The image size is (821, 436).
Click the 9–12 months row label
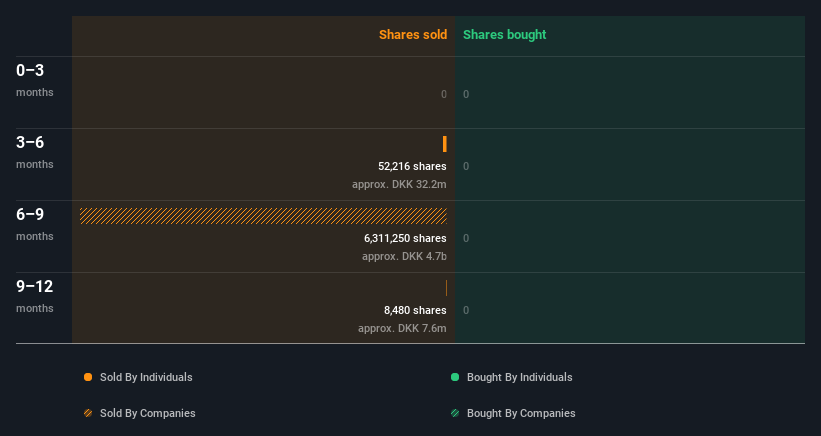click(35, 296)
